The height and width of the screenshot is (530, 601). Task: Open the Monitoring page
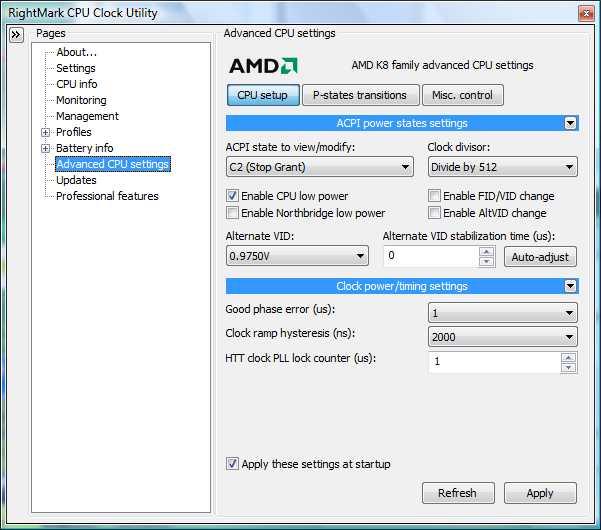pyautogui.click(x=81, y=100)
